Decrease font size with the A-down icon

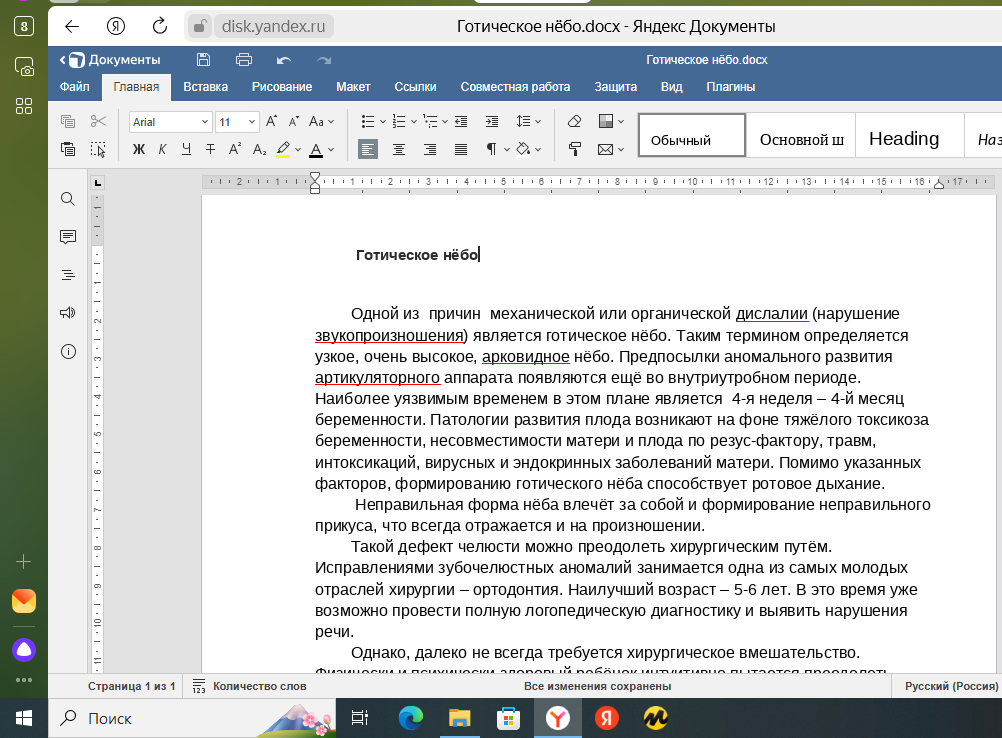coord(293,121)
